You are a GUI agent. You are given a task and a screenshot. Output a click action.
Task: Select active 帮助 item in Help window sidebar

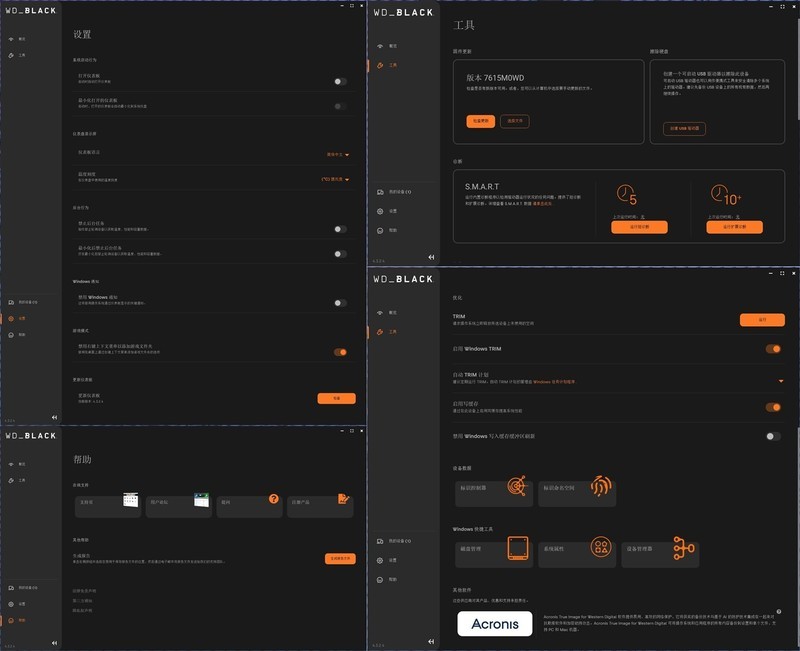pos(17,621)
